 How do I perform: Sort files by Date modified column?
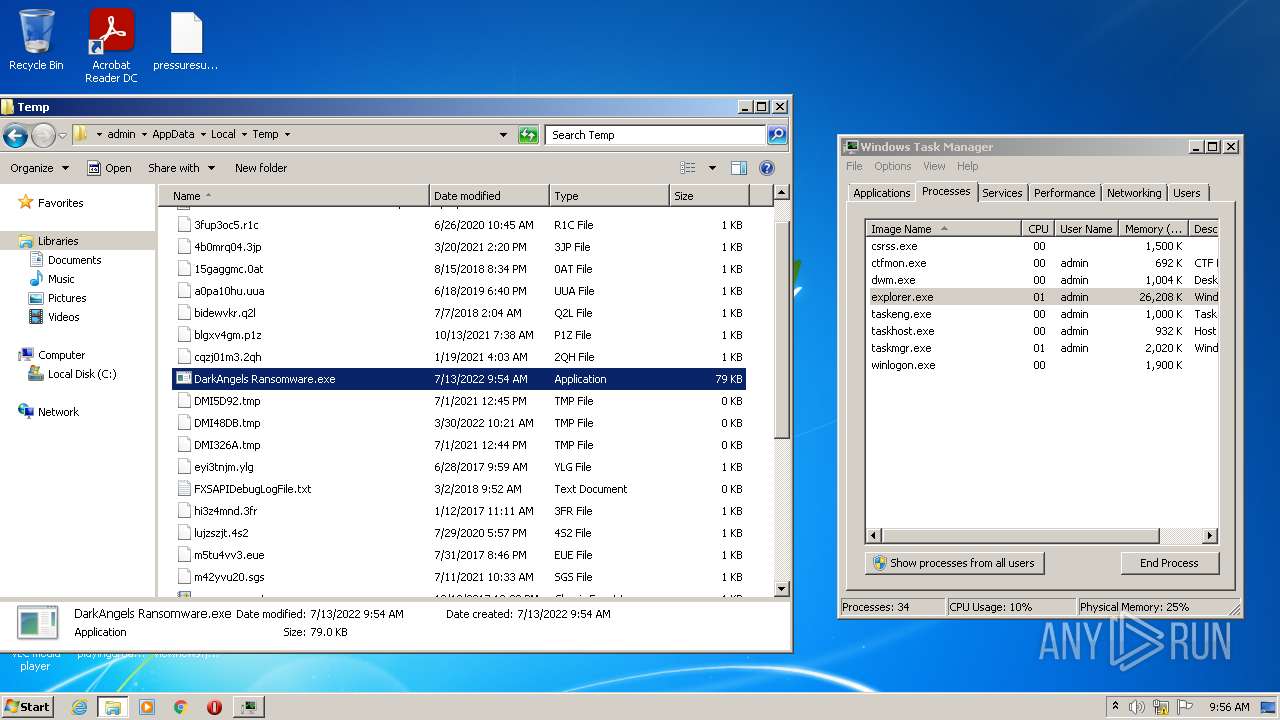tap(489, 196)
